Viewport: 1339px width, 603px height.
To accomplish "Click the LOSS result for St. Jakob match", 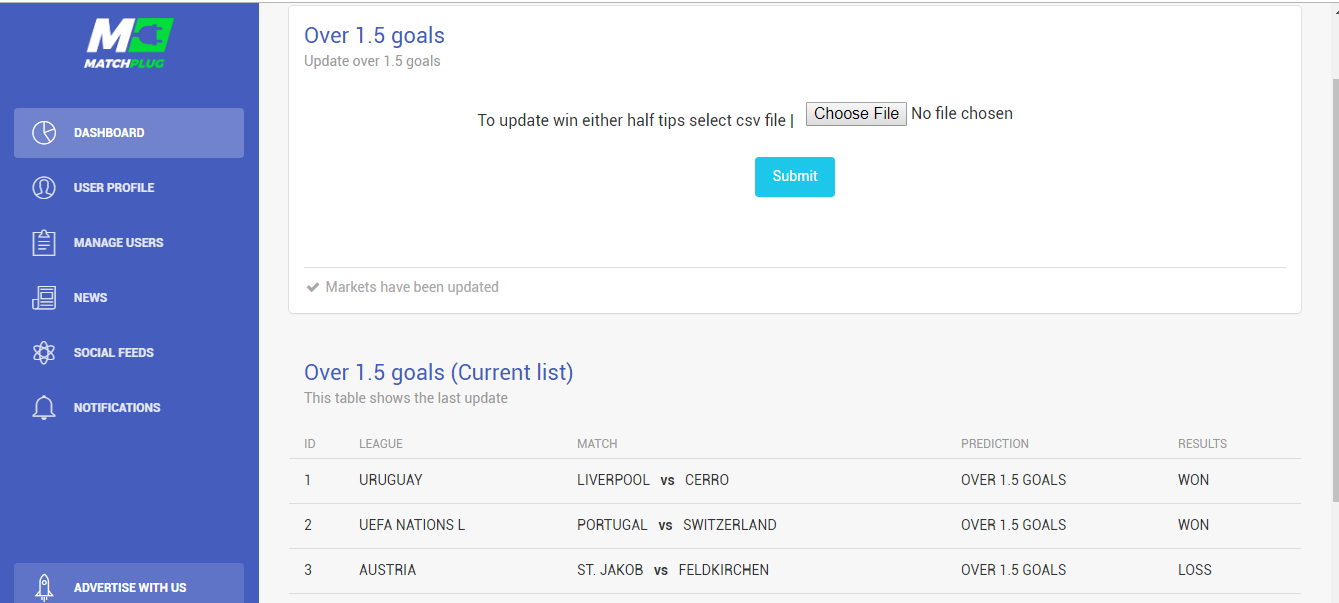I will click(1194, 570).
